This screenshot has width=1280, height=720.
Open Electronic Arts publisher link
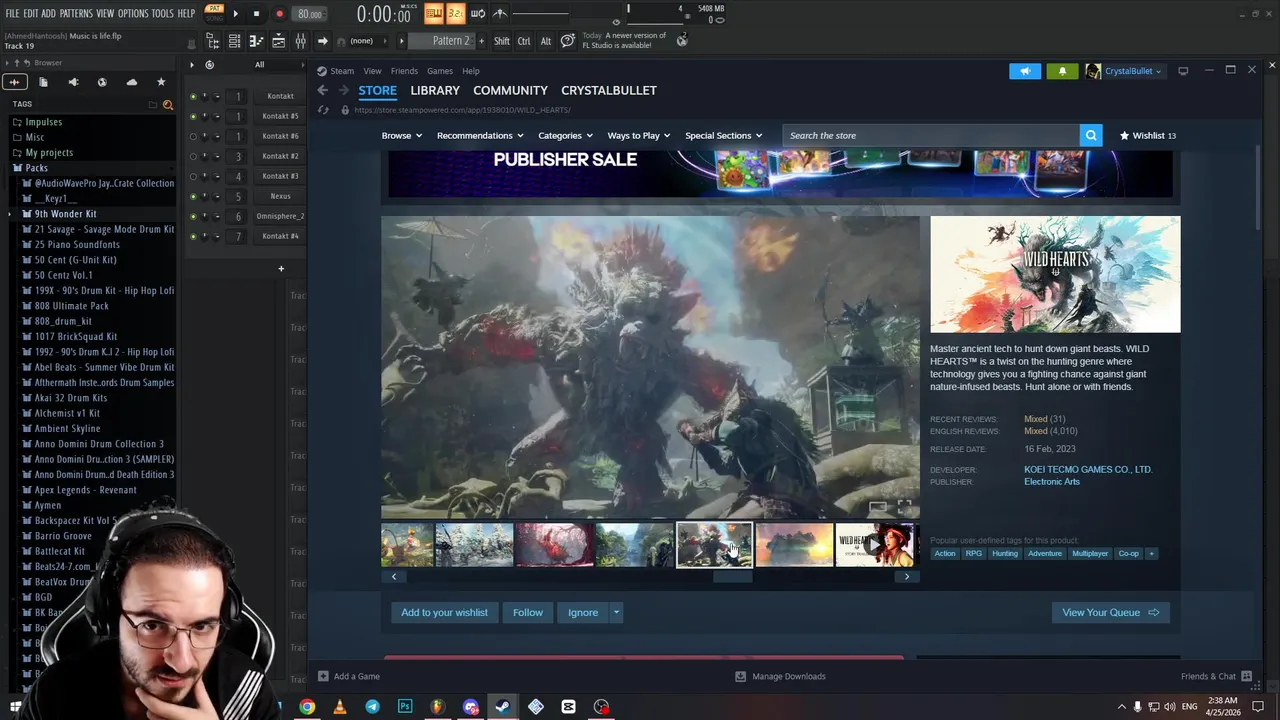pyautogui.click(x=1052, y=481)
